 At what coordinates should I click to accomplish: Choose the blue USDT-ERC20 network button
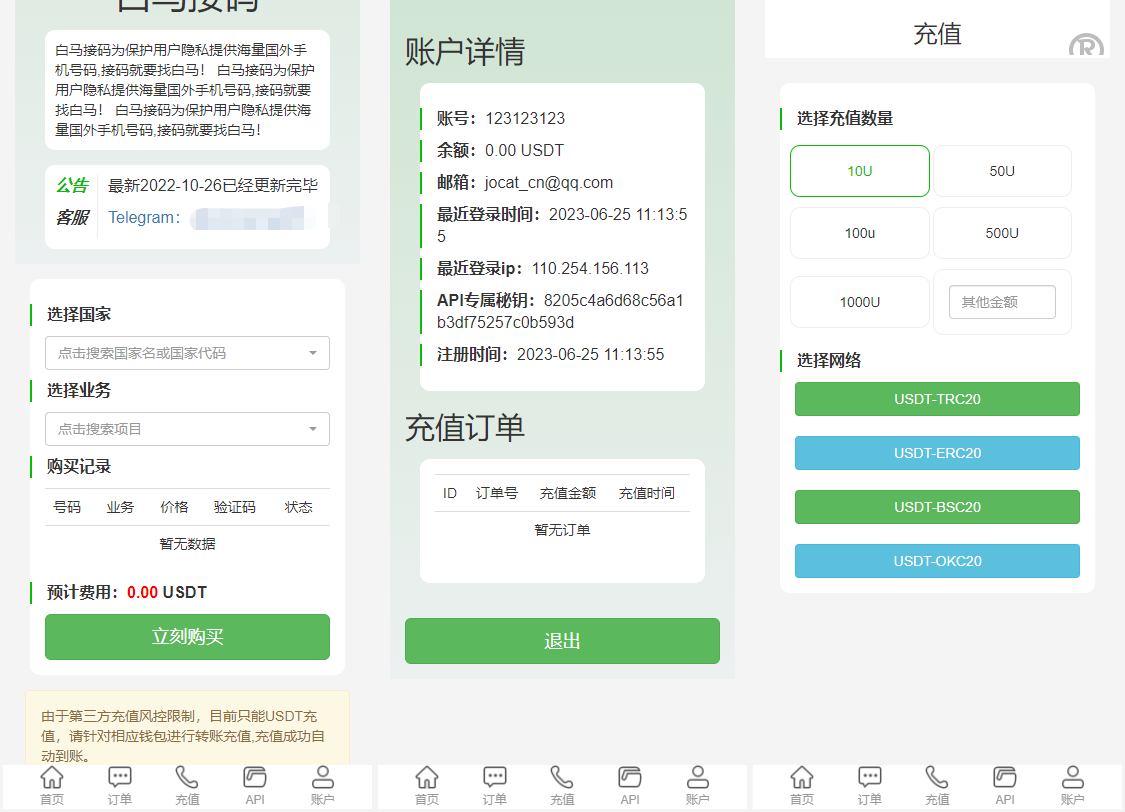click(x=937, y=453)
